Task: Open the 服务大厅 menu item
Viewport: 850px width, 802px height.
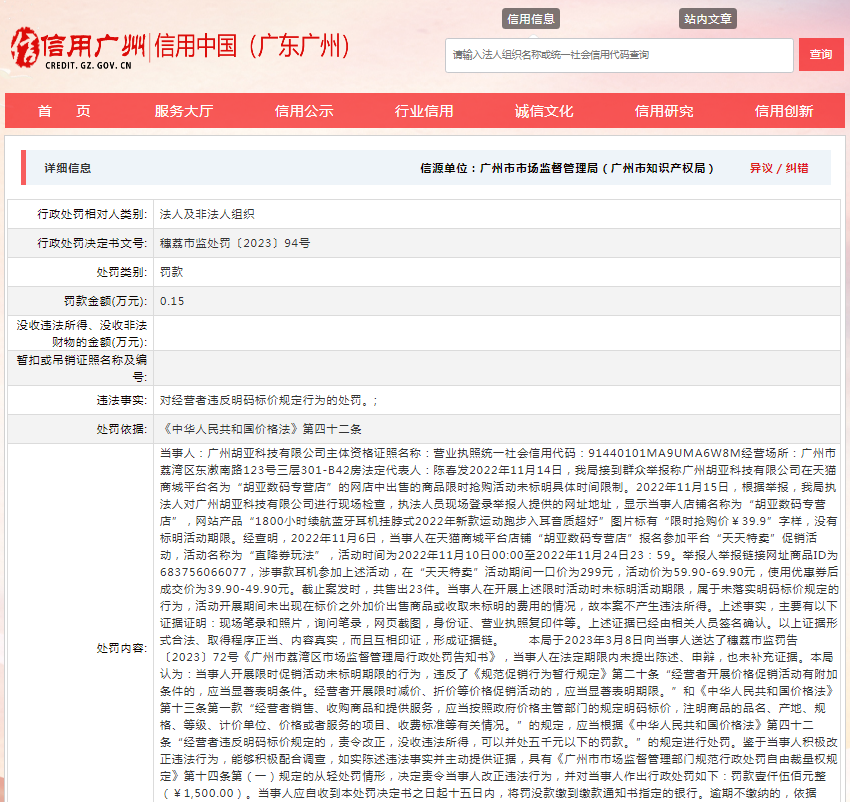Action: (184, 111)
